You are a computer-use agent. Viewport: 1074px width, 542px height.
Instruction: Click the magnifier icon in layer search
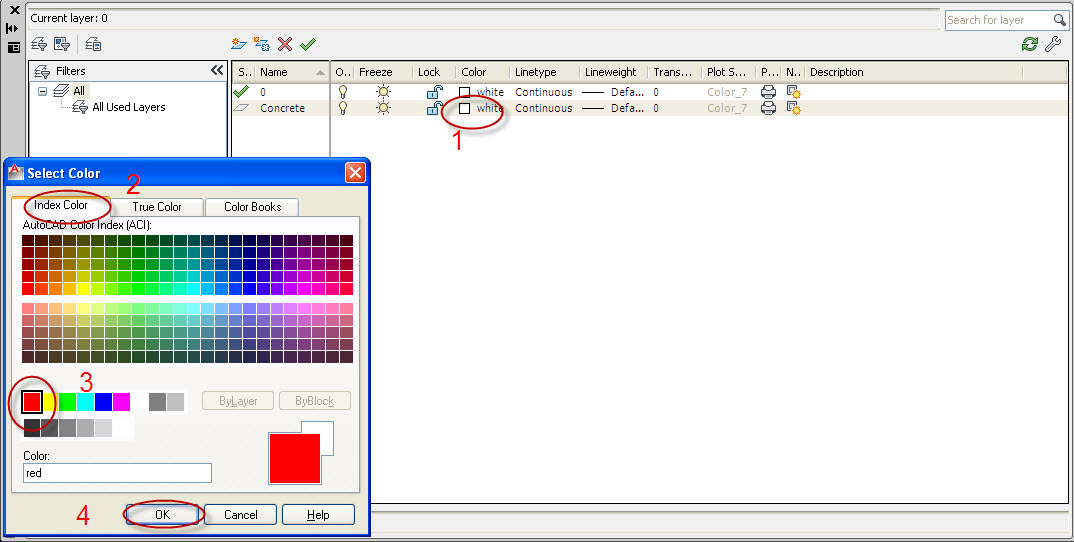pyautogui.click(x=1060, y=21)
